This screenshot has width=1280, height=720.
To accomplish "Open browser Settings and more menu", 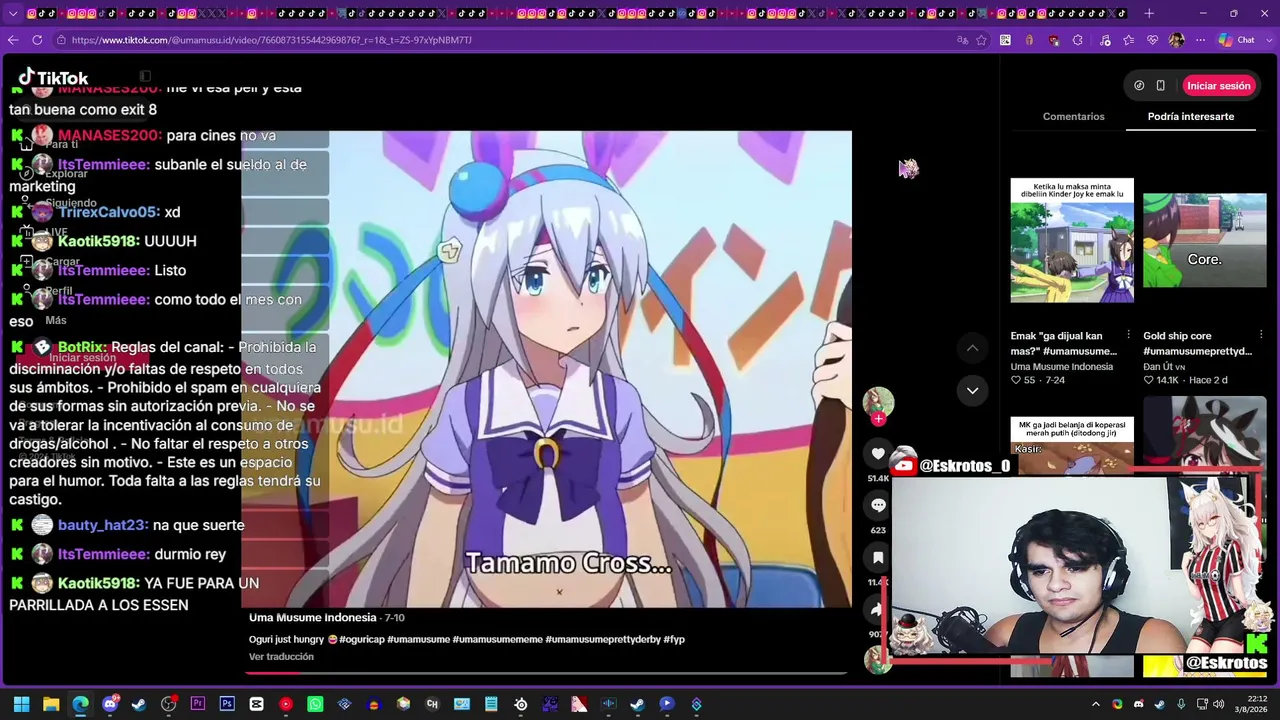I will [x=1200, y=40].
